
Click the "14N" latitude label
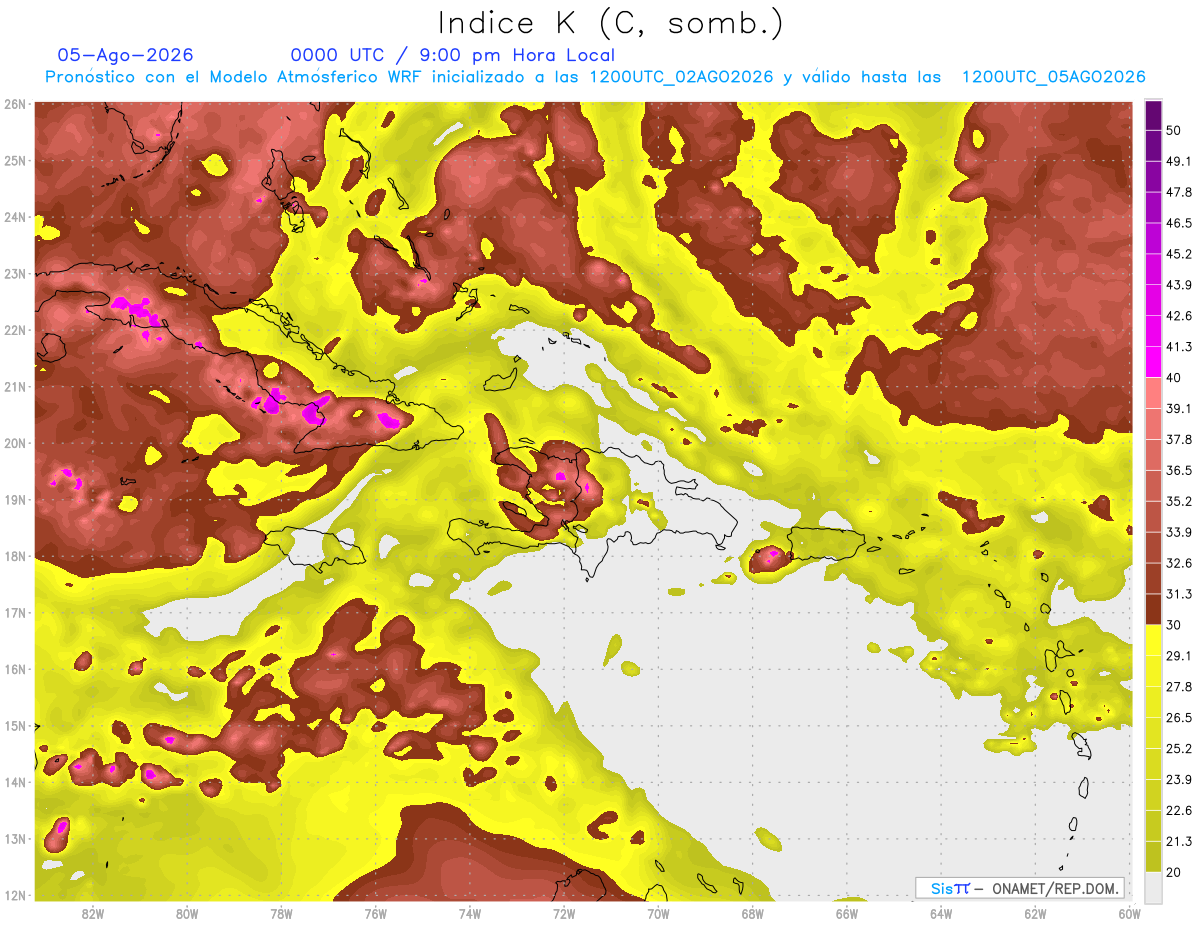pyautogui.click(x=15, y=782)
